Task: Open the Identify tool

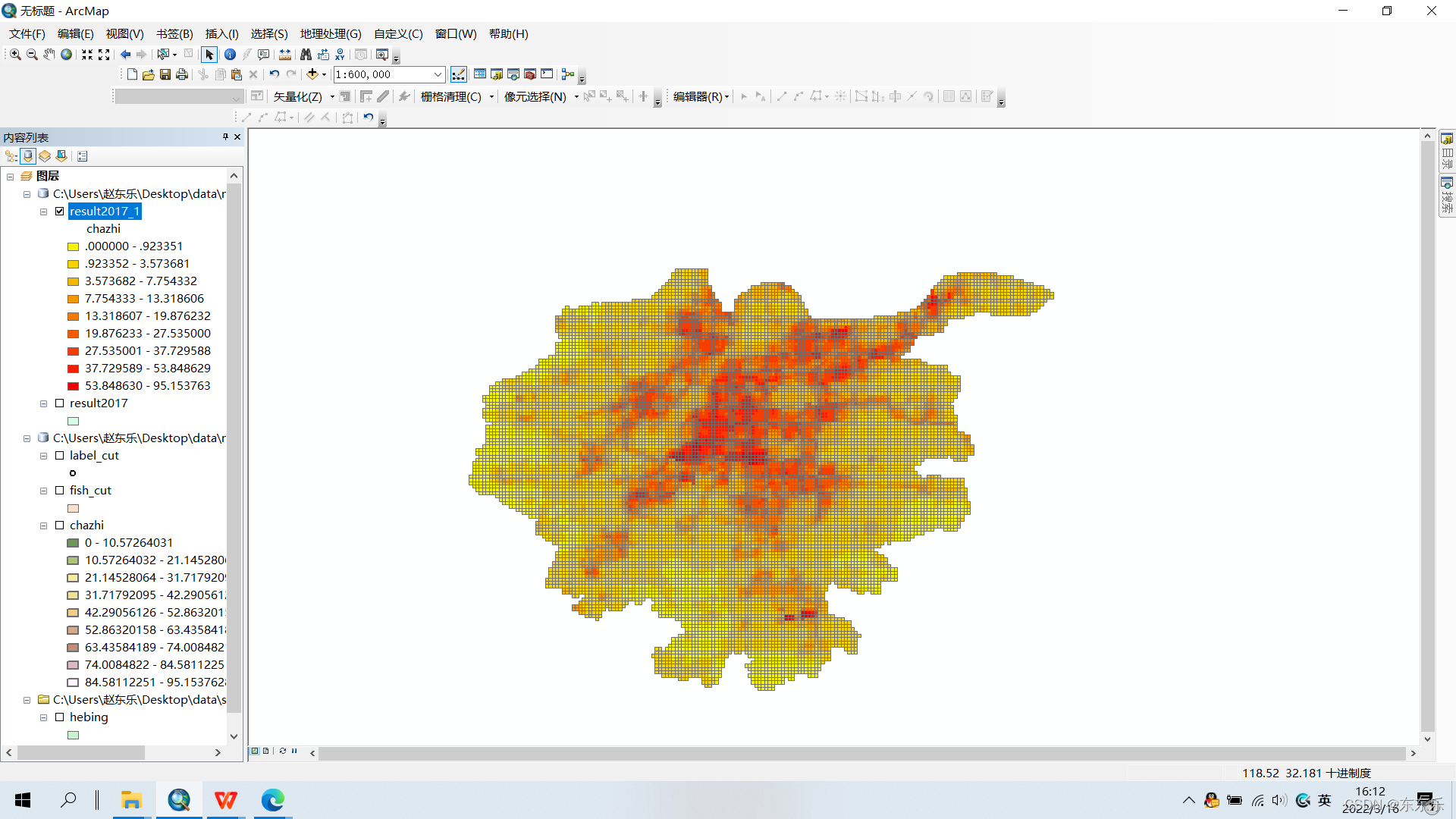Action: (x=230, y=55)
